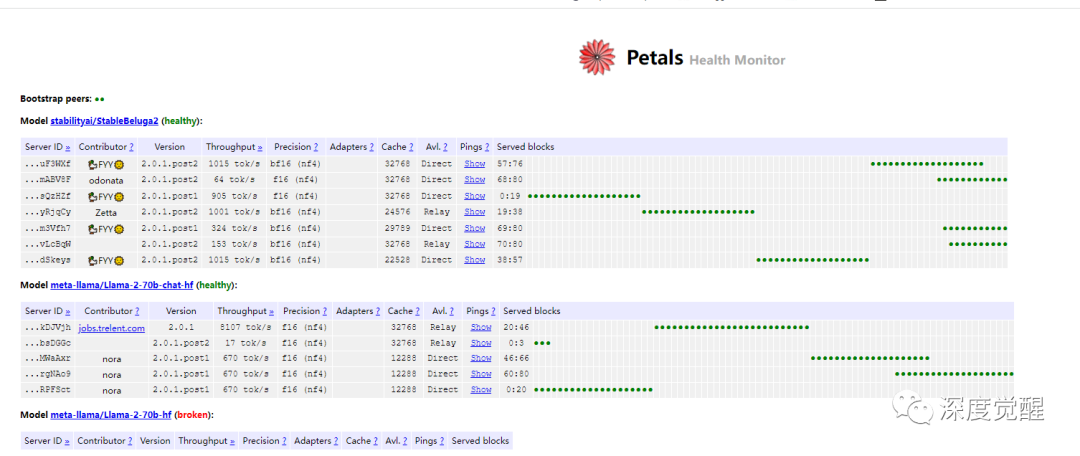This screenshot has width=1080, height=456.
Task: Select the "odonata" contributor cell
Action: point(105,180)
